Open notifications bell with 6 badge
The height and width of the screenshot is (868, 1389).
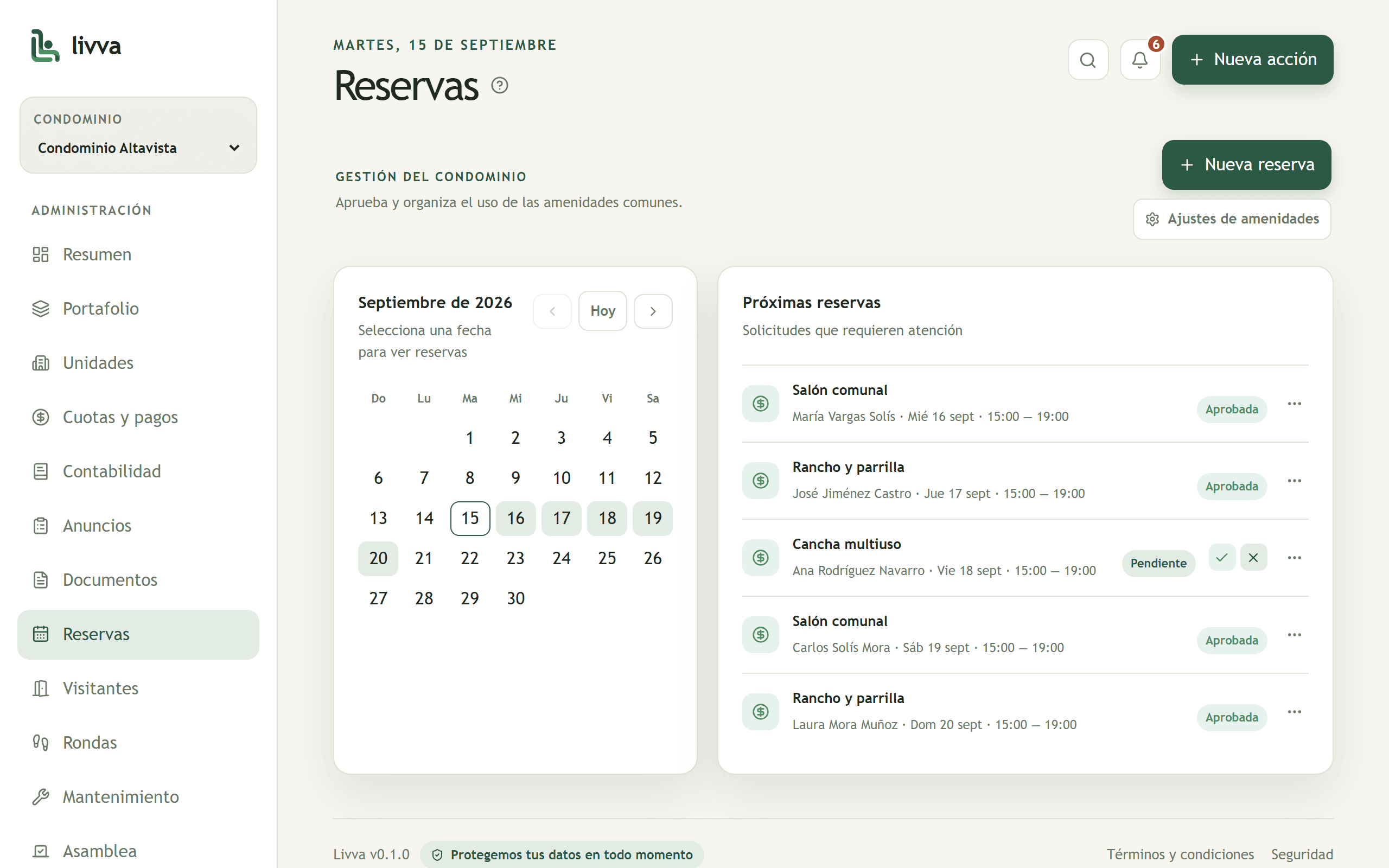click(x=1140, y=60)
